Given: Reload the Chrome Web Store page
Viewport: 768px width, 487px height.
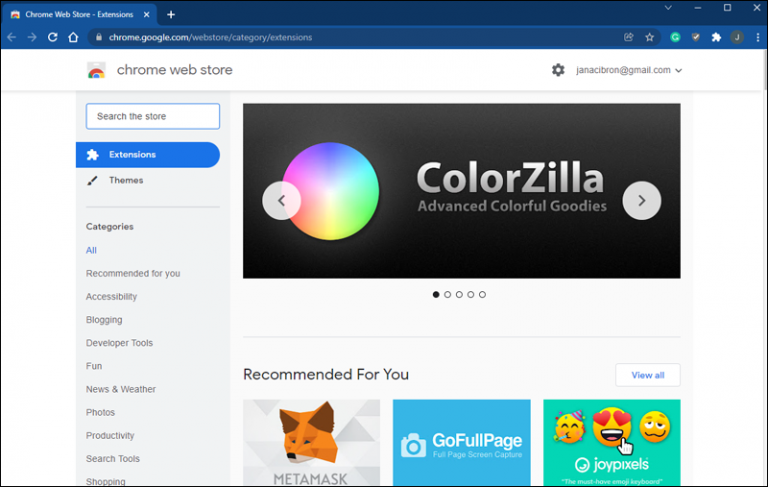Looking at the screenshot, I should 52,37.
